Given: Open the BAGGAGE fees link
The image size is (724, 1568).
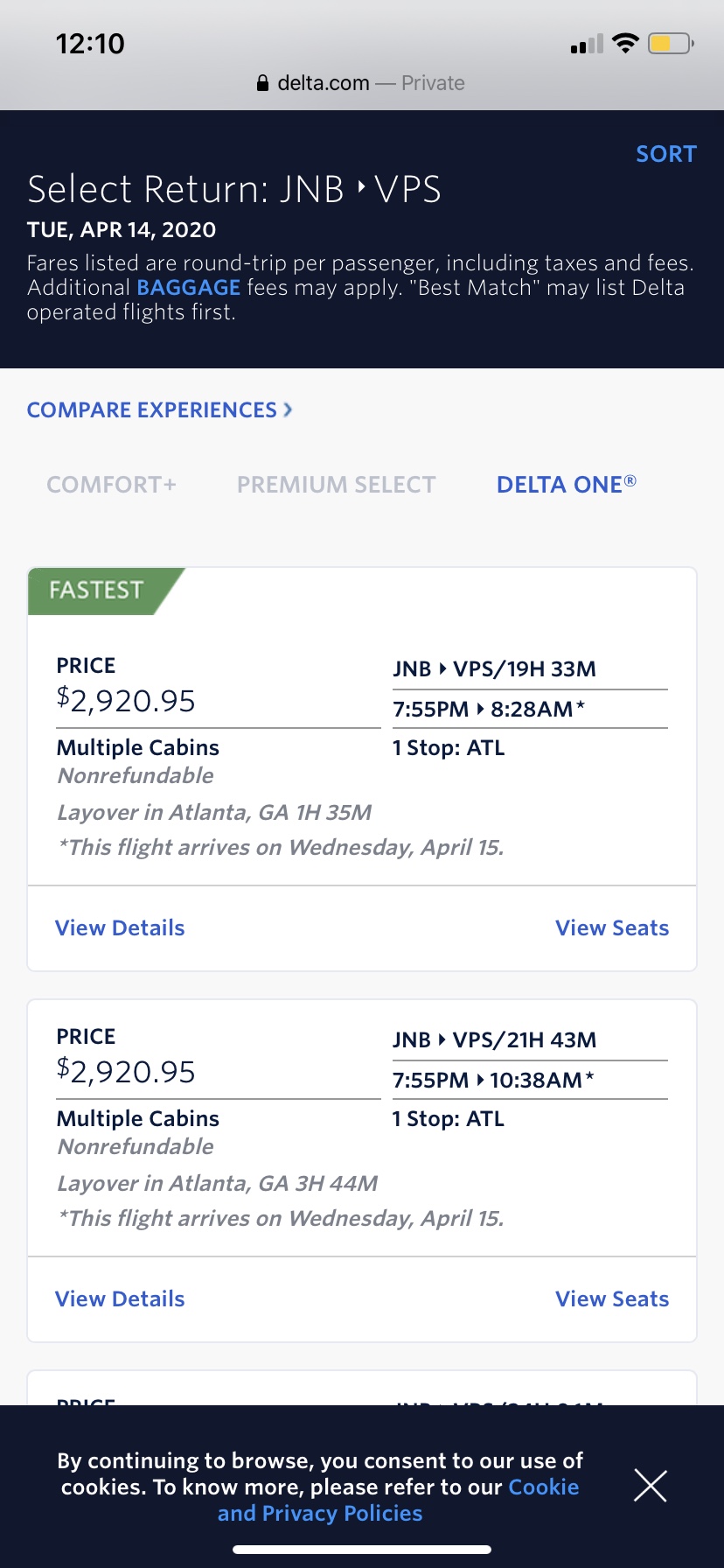Looking at the screenshot, I should 188,288.
